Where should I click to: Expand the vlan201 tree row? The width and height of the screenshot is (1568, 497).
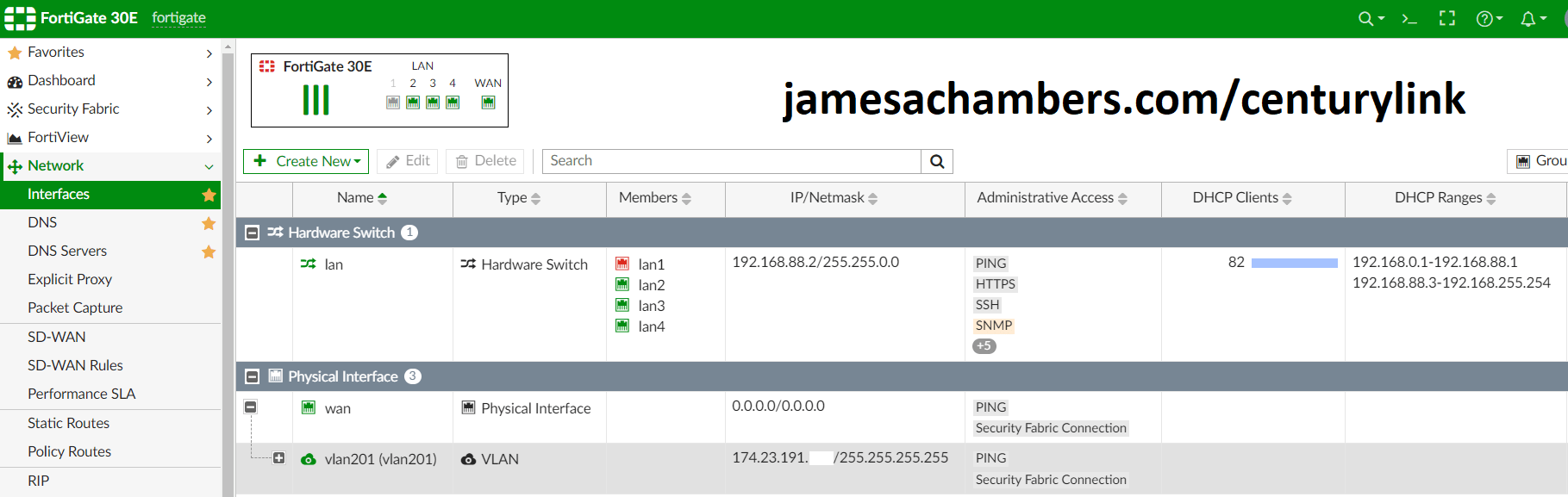[x=278, y=458]
